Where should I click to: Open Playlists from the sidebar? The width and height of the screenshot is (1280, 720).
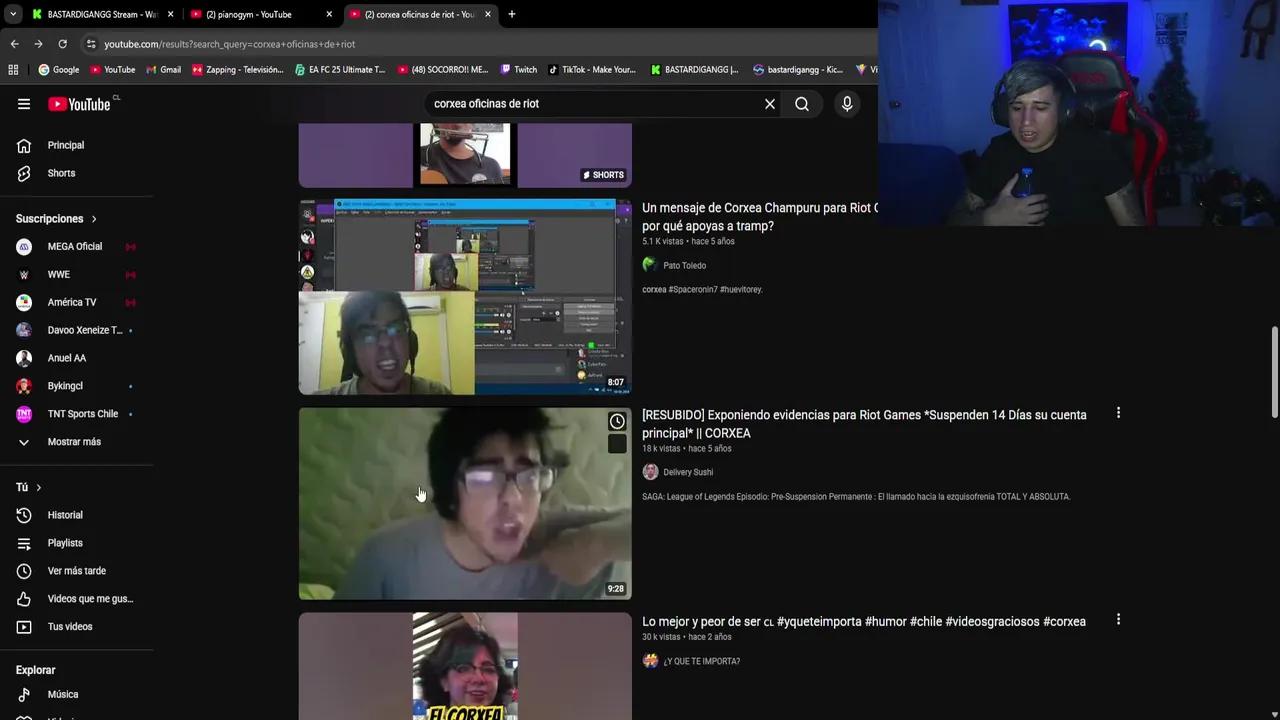click(x=65, y=542)
